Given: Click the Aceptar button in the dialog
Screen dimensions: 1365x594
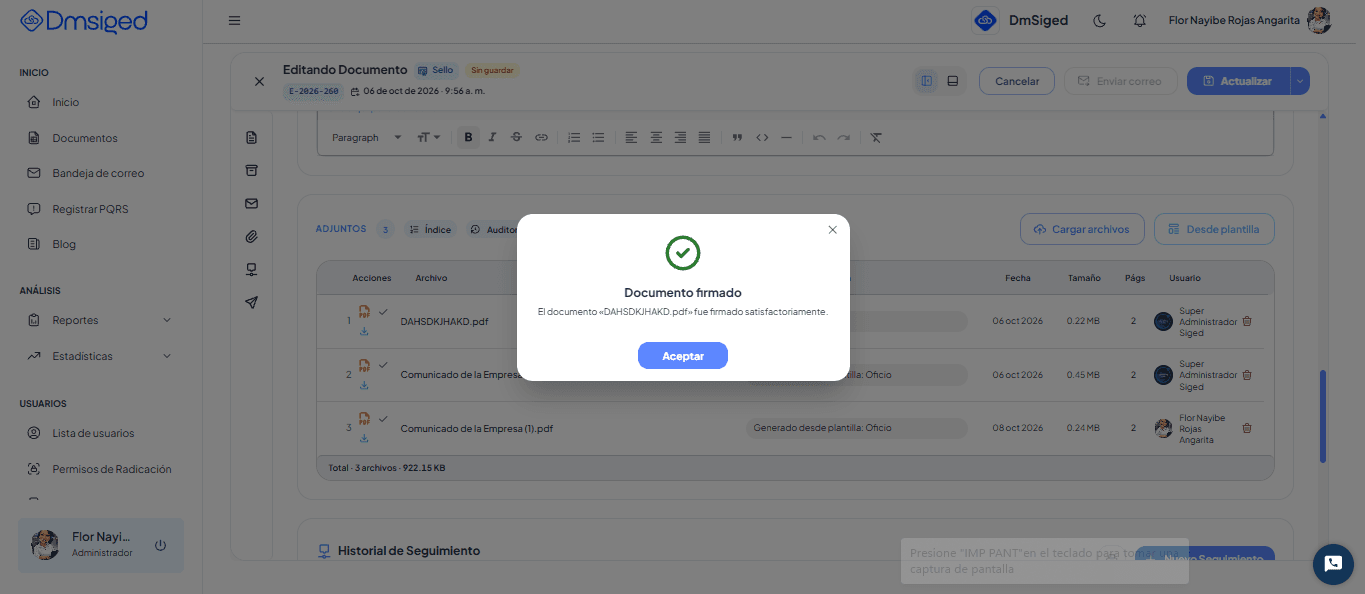Looking at the screenshot, I should (x=682, y=356).
